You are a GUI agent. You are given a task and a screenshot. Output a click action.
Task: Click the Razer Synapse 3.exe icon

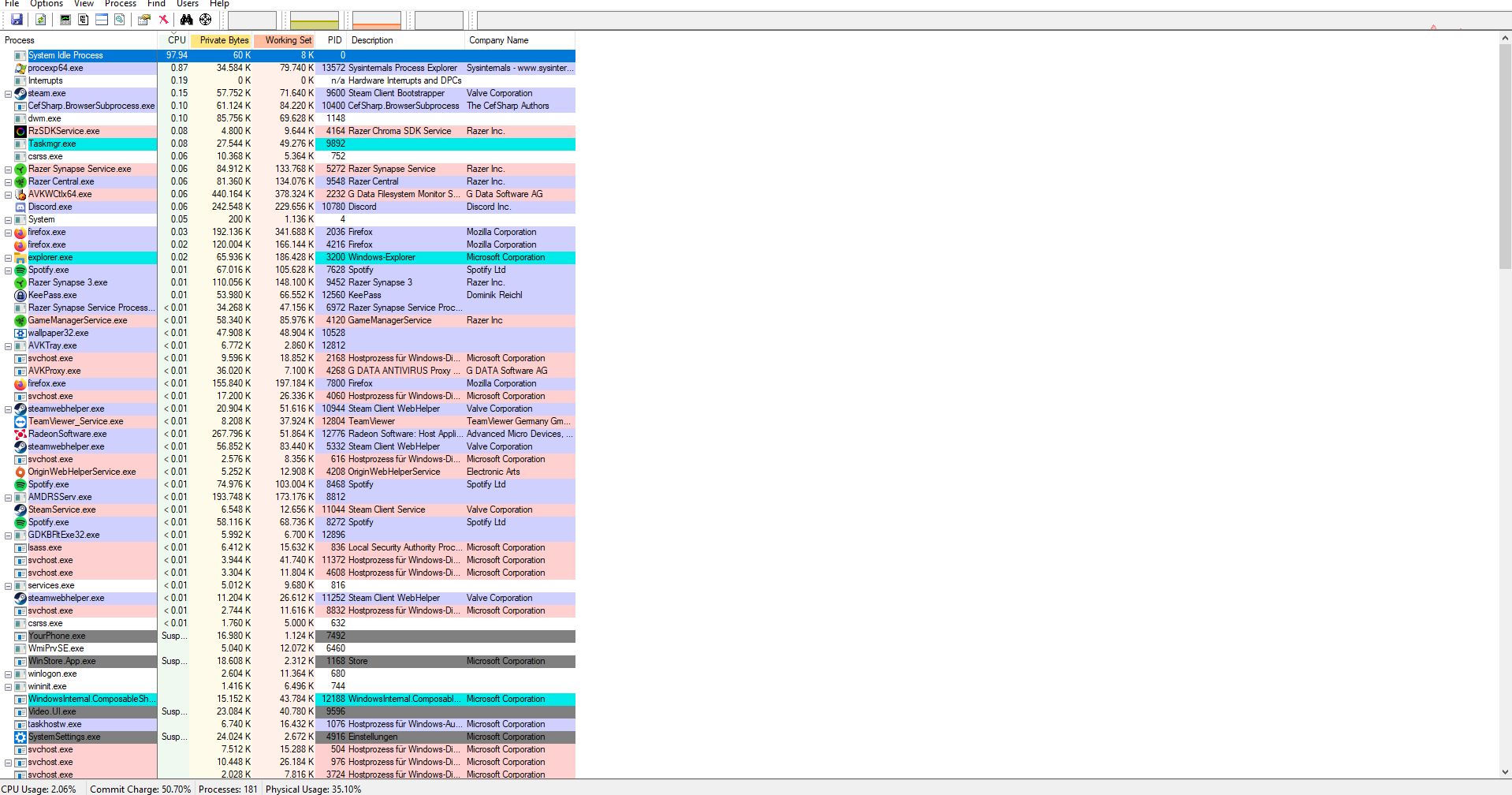pyautogui.click(x=20, y=282)
